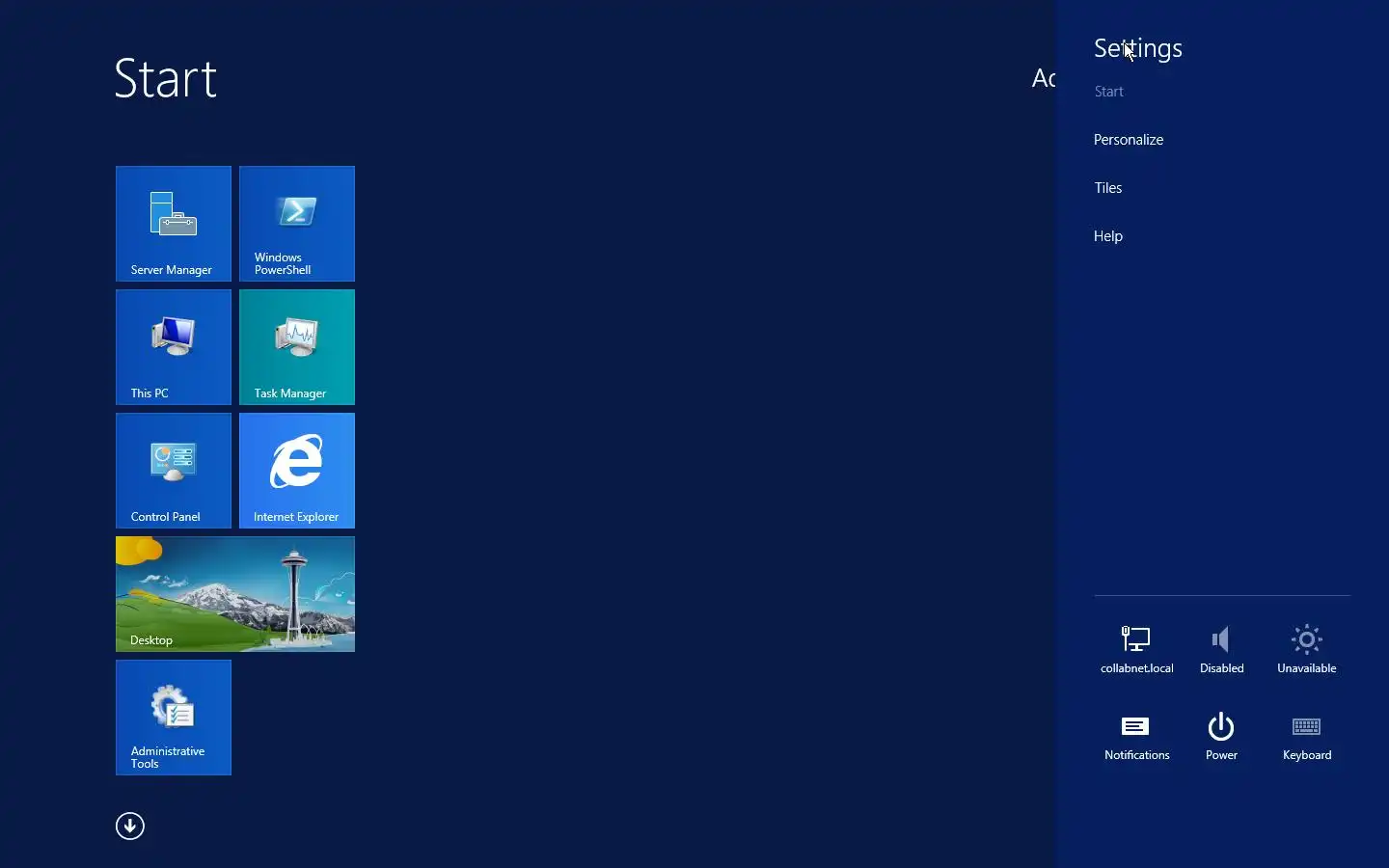Open the This PC tile

174,347
